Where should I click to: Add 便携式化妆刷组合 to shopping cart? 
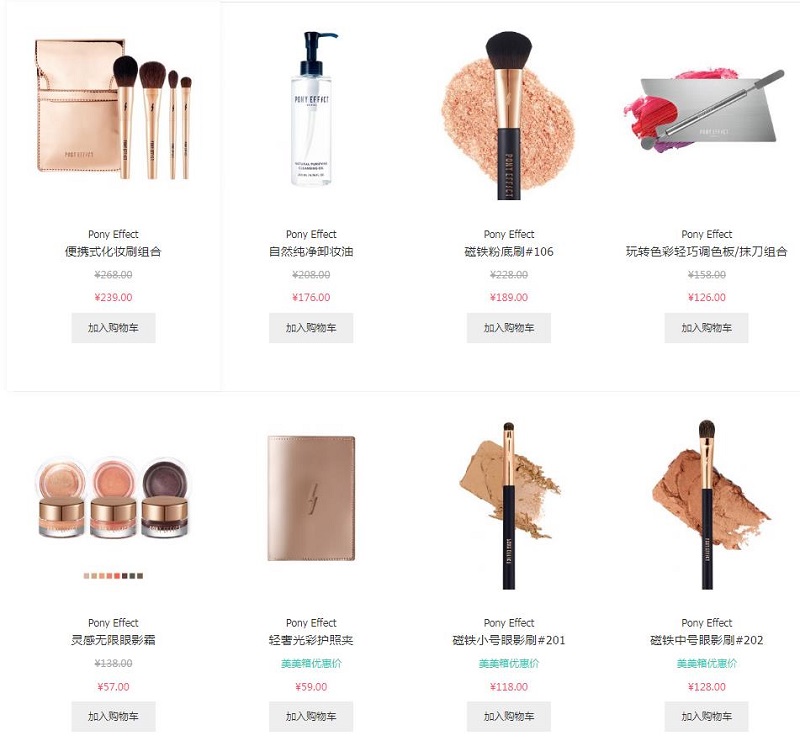coord(113,328)
